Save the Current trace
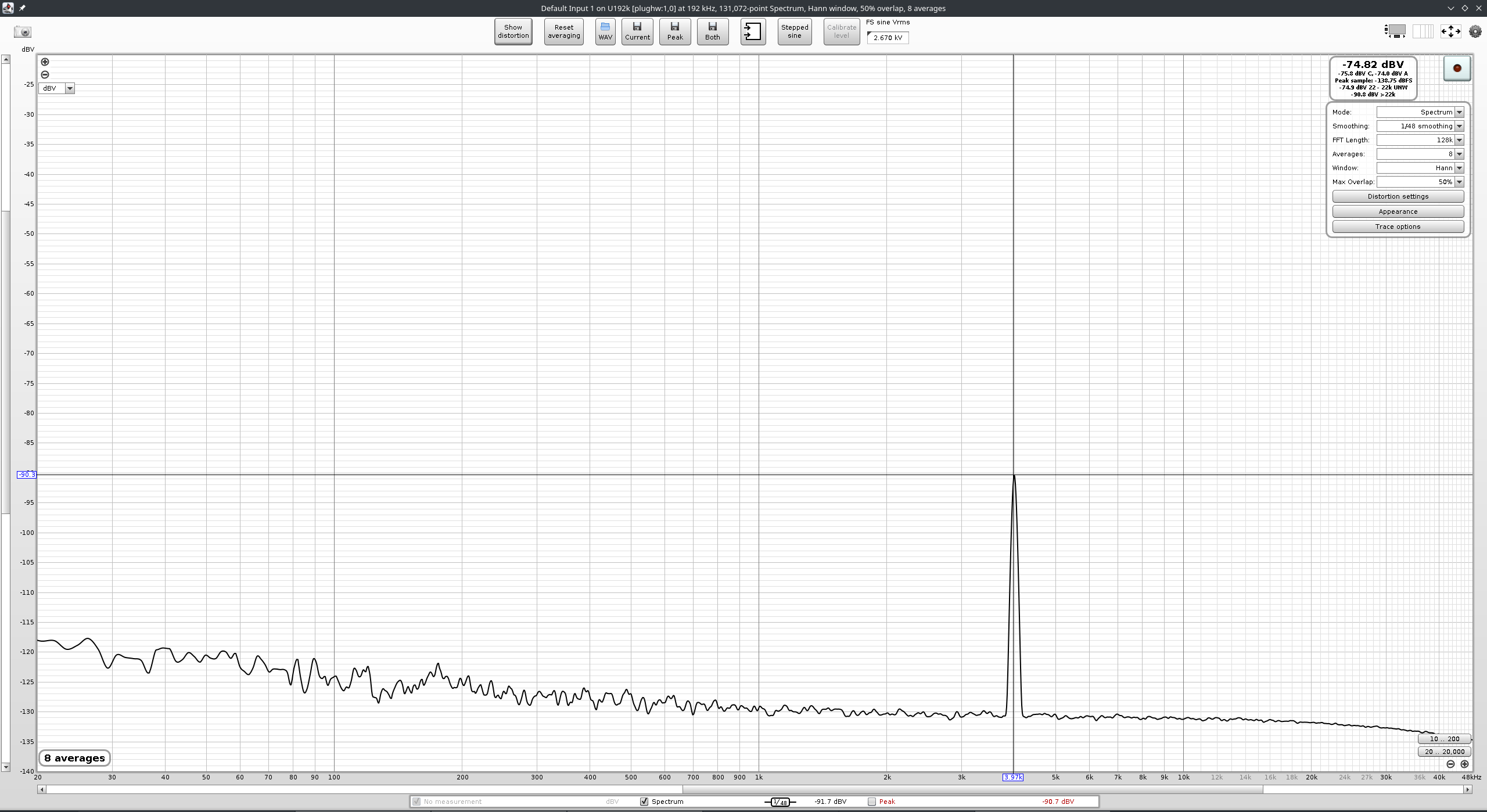 (637, 31)
